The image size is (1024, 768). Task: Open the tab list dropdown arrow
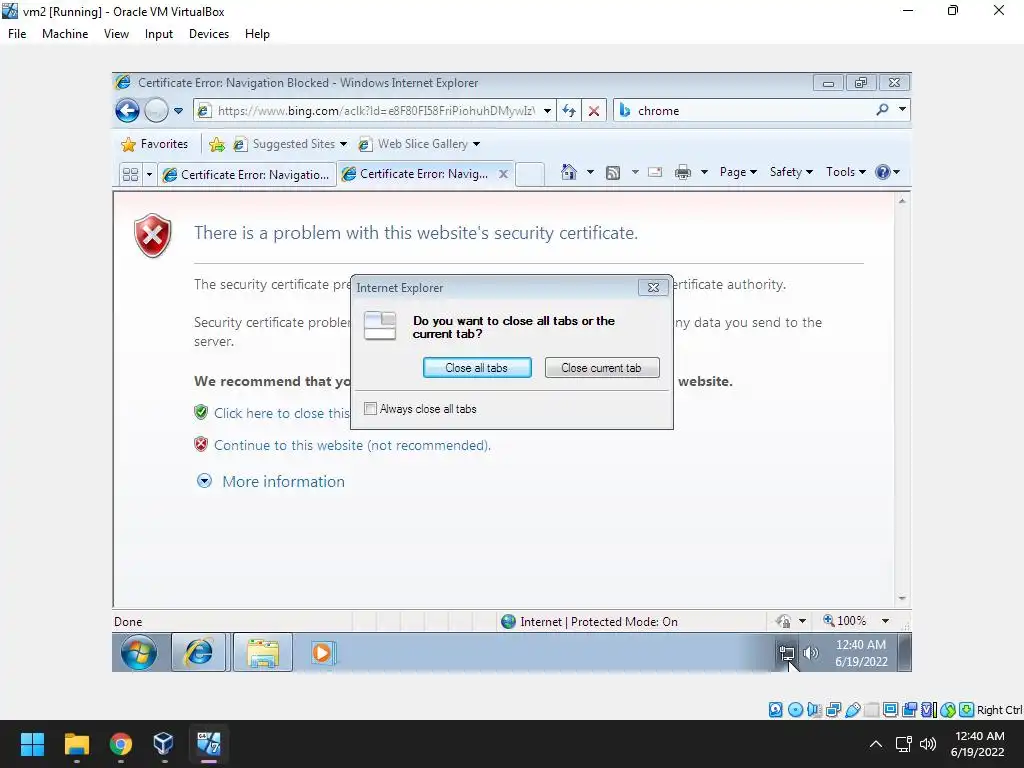point(149,174)
